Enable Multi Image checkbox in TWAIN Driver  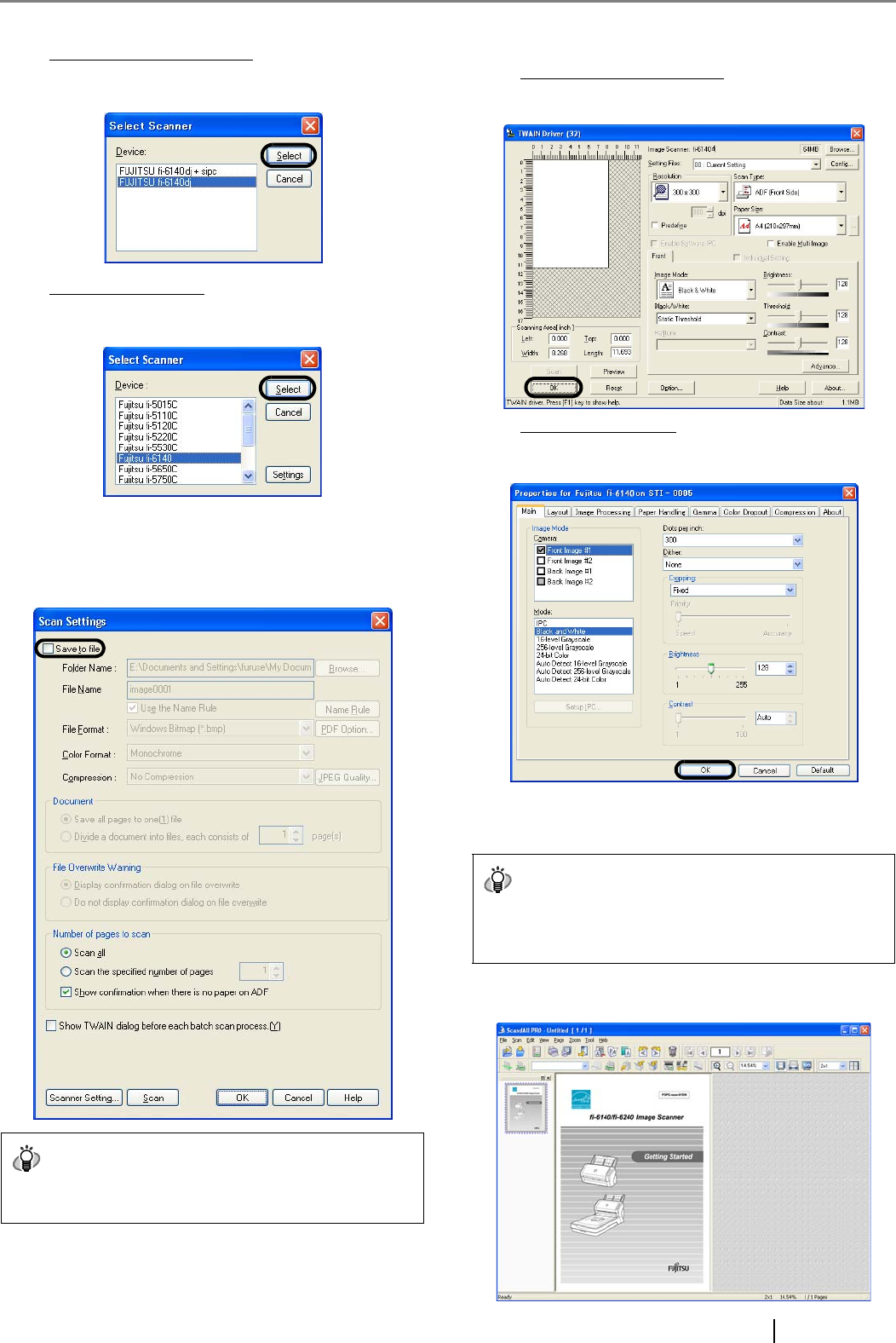(770, 244)
